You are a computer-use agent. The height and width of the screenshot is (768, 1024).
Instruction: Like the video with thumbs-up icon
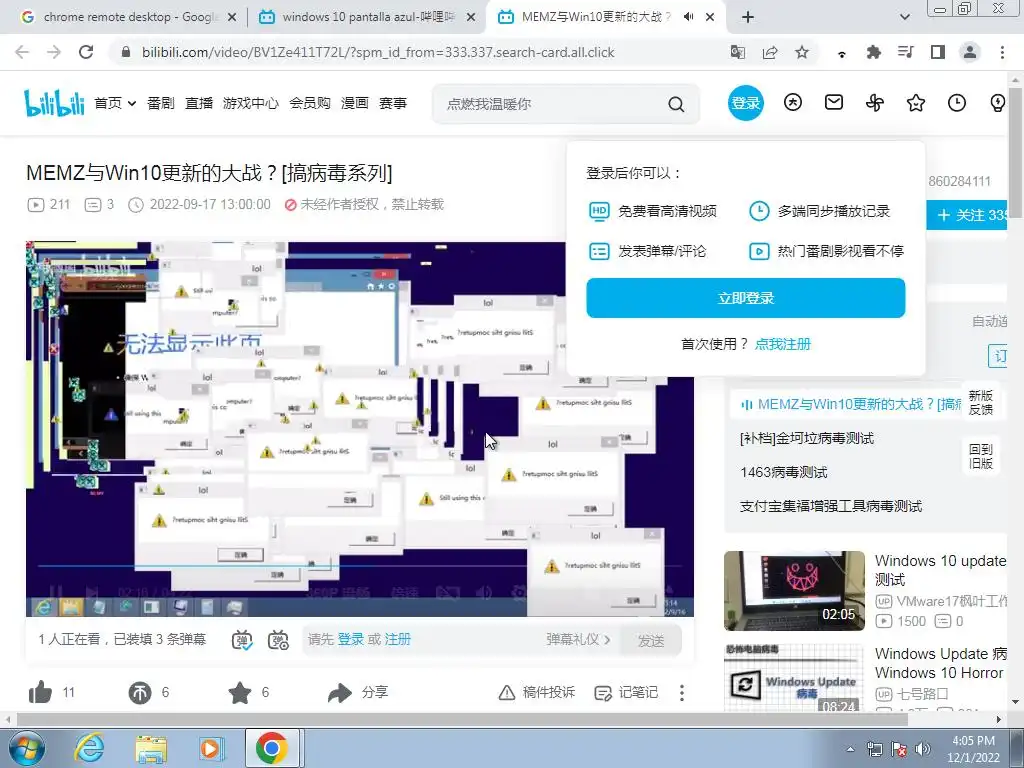click(40, 692)
